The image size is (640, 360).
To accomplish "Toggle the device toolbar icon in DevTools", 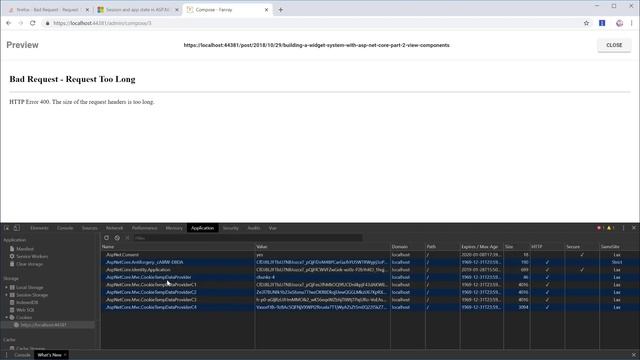I will coord(17,228).
